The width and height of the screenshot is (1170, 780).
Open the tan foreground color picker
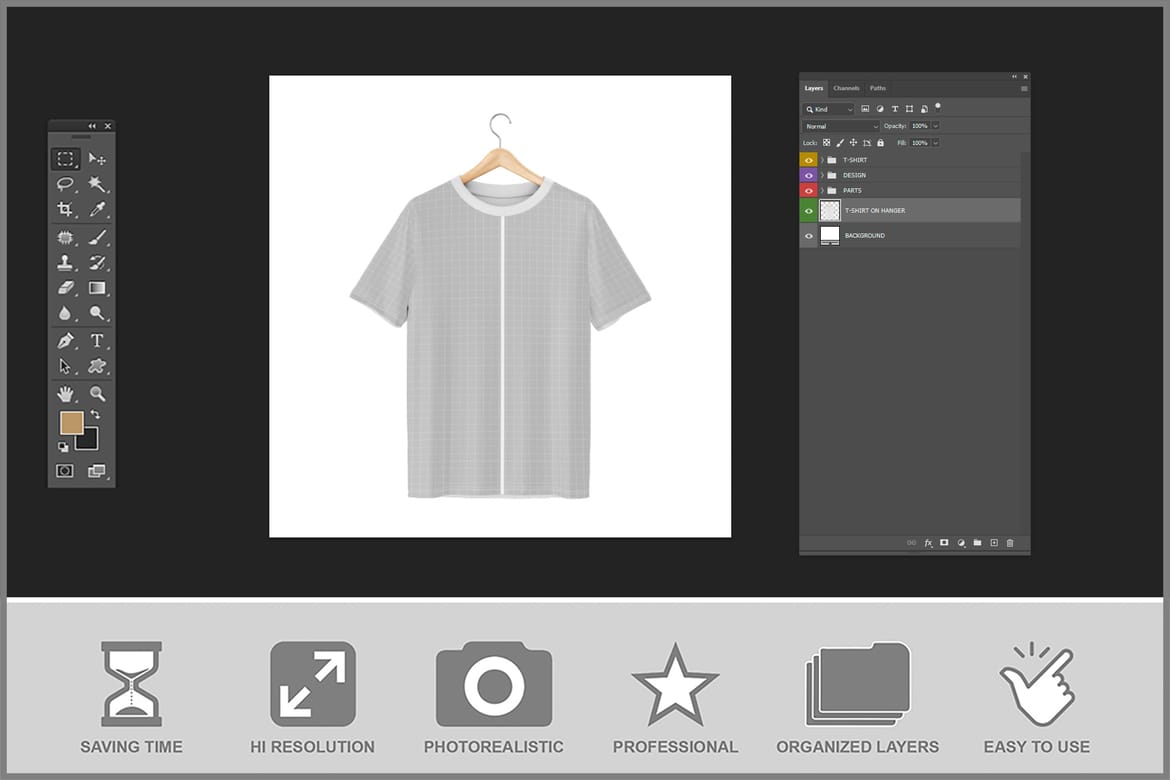71,422
